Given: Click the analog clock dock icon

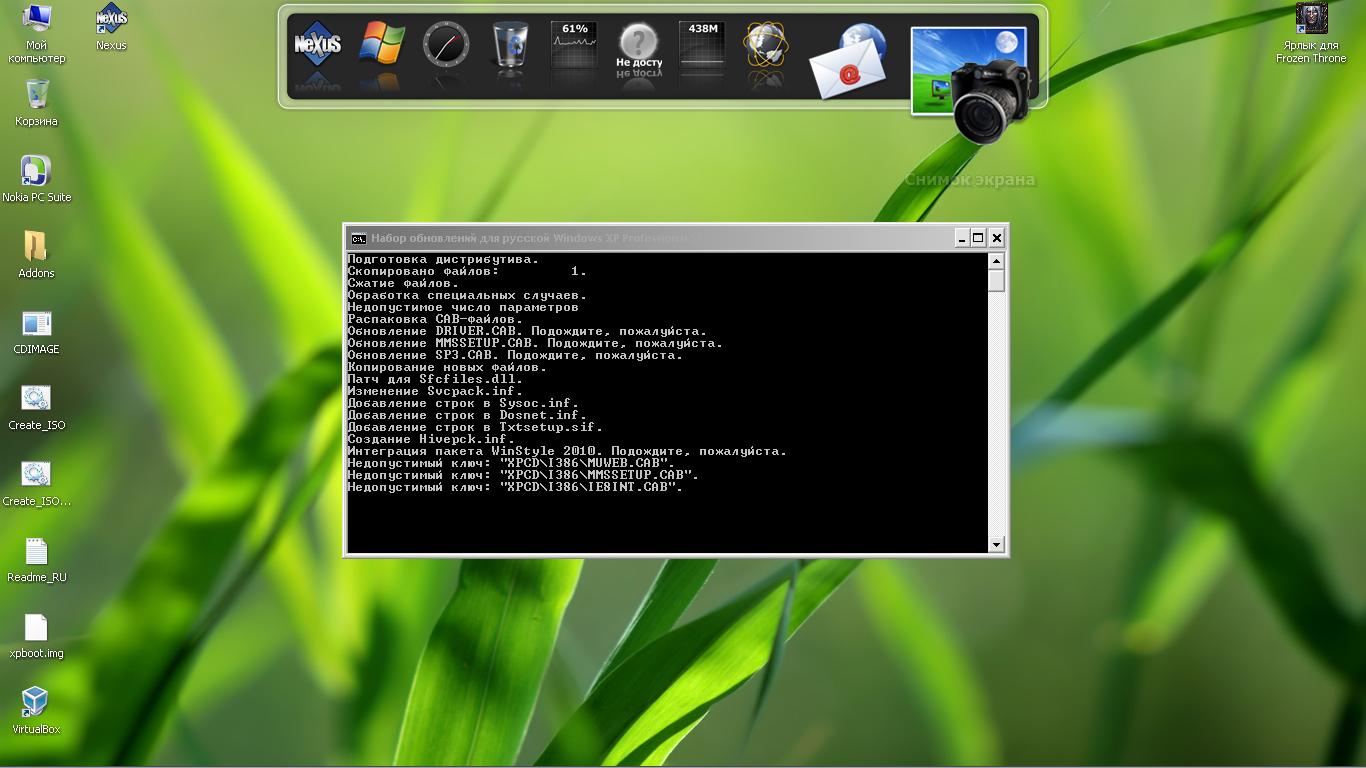Looking at the screenshot, I should tap(446, 45).
